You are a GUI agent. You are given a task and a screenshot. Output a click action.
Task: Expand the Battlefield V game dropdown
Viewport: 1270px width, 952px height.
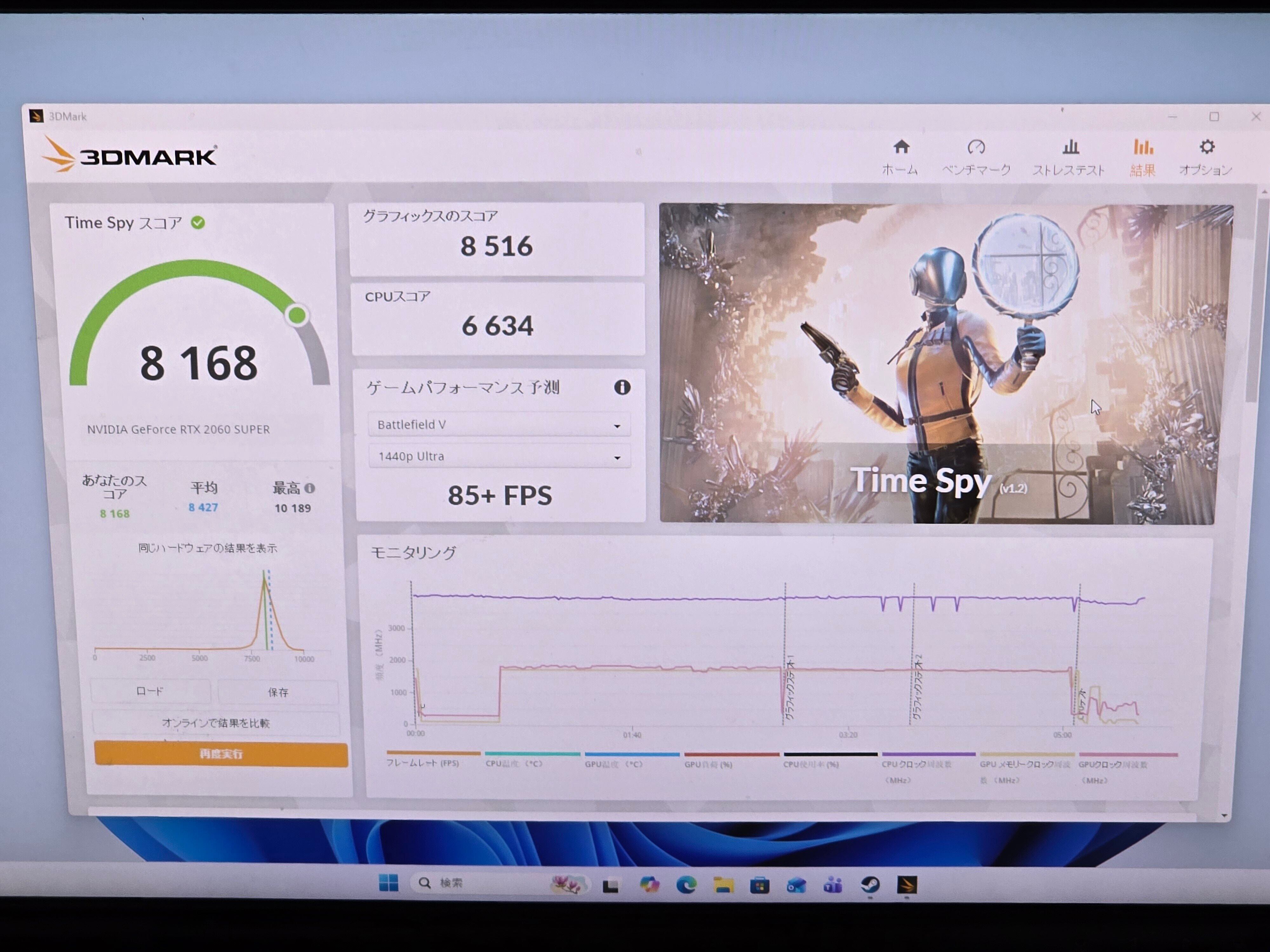click(498, 425)
